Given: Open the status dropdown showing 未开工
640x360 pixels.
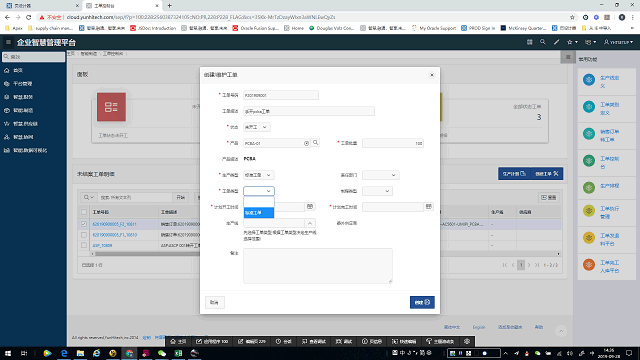Looking at the screenshot, I should coord(257,127).
